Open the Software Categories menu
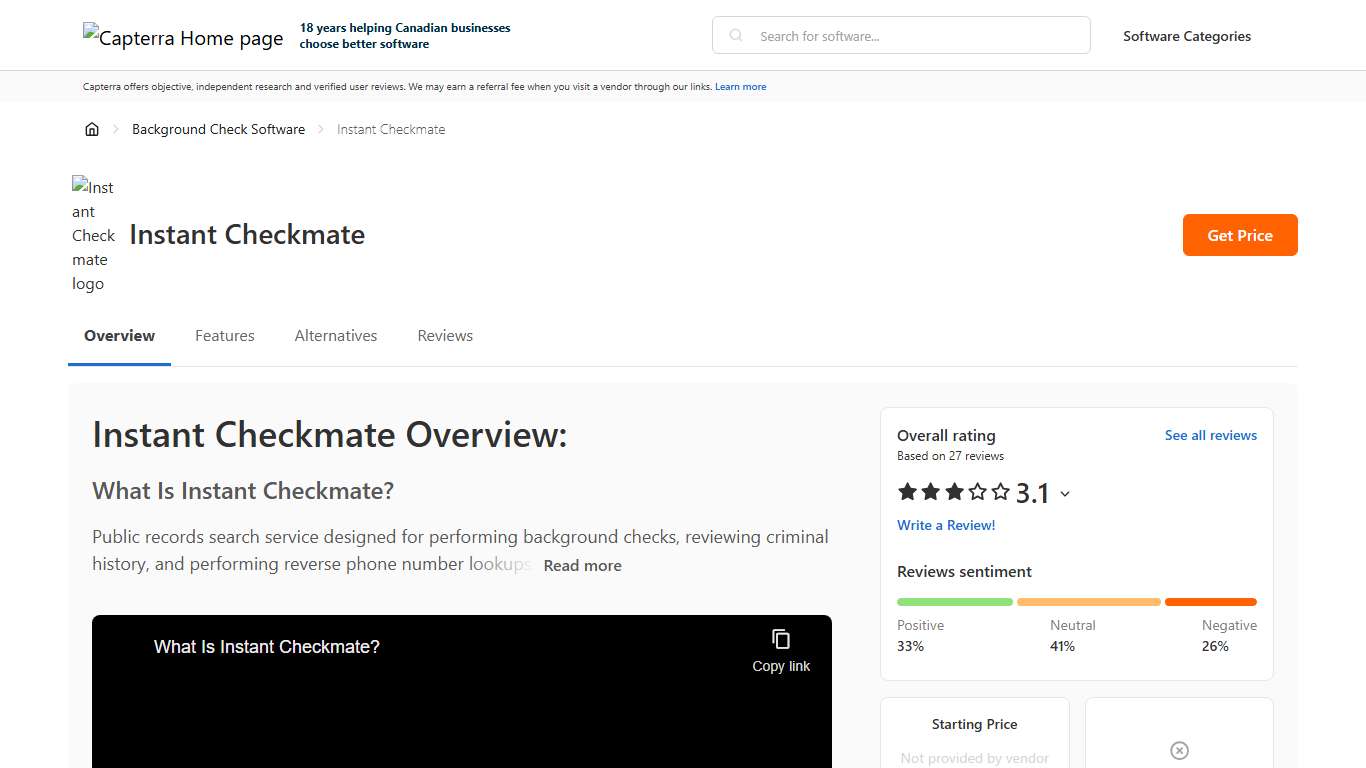Screen dimensions: 1366x768 (1187, 36)
